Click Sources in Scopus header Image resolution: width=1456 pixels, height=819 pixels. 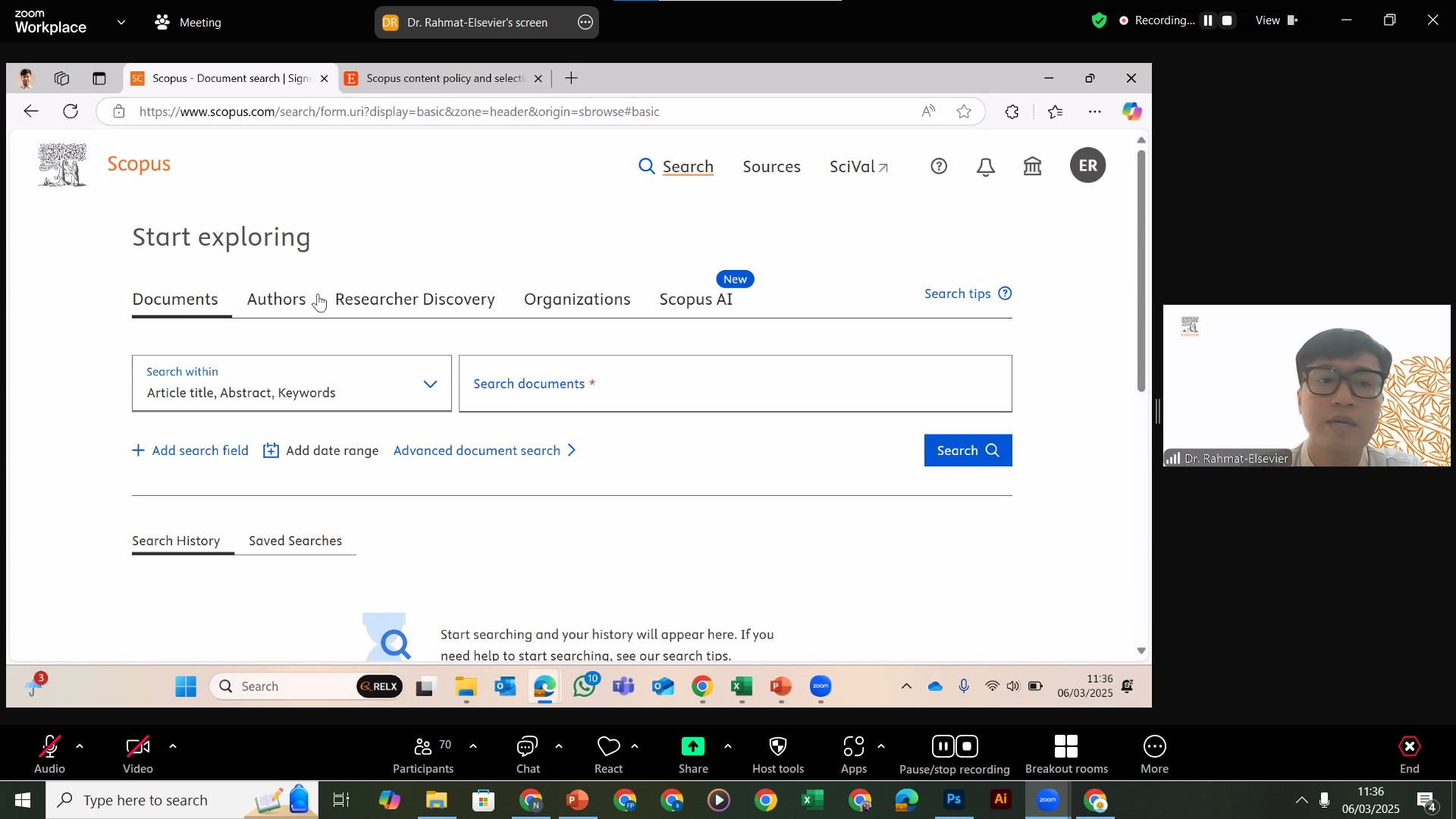point(771,167)
